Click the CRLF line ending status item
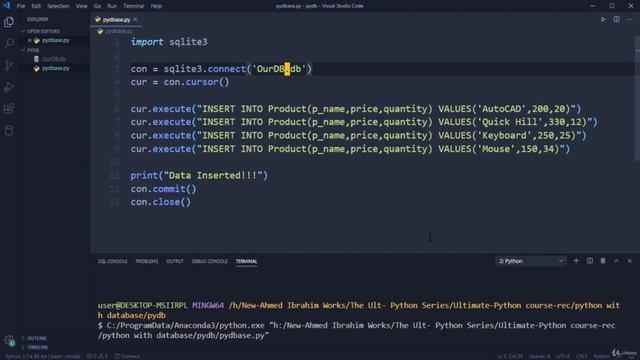 582,356
